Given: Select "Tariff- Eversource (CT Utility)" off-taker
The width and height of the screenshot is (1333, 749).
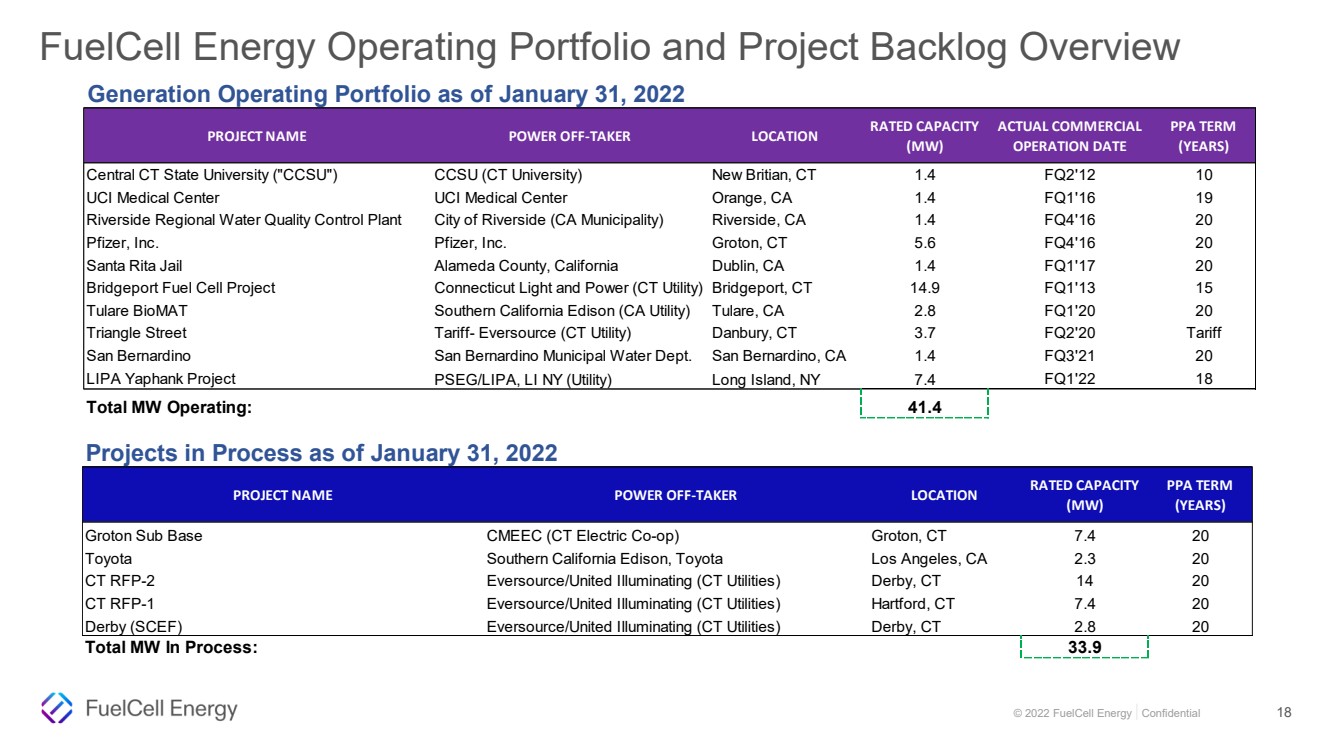Looking at the screenshot, I should click(x=532, y=333).
